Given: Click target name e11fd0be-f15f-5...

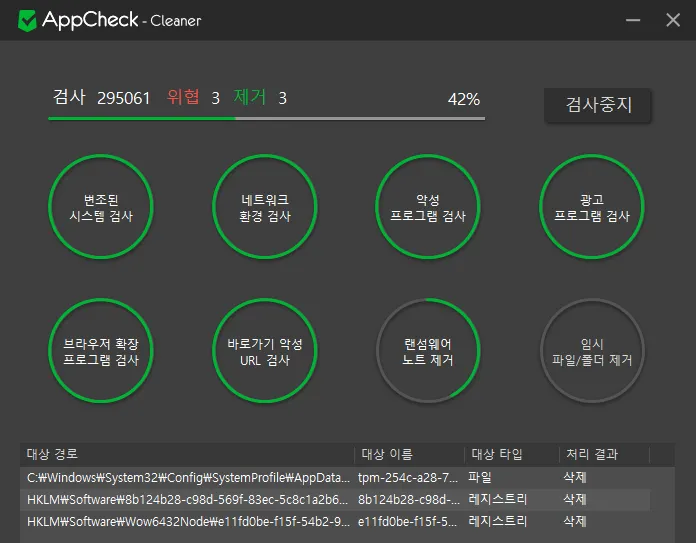Looking at the screenshot, I should (x=407, y=521).
